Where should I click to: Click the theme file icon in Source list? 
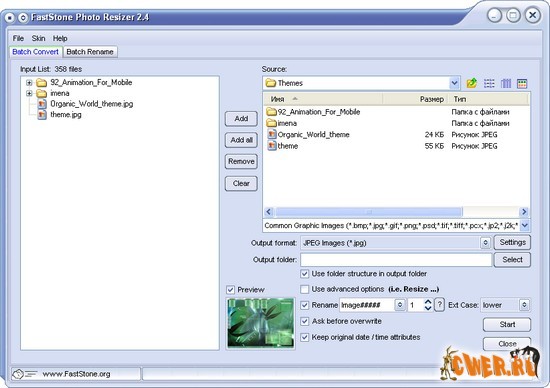click(x=272, y=146)
